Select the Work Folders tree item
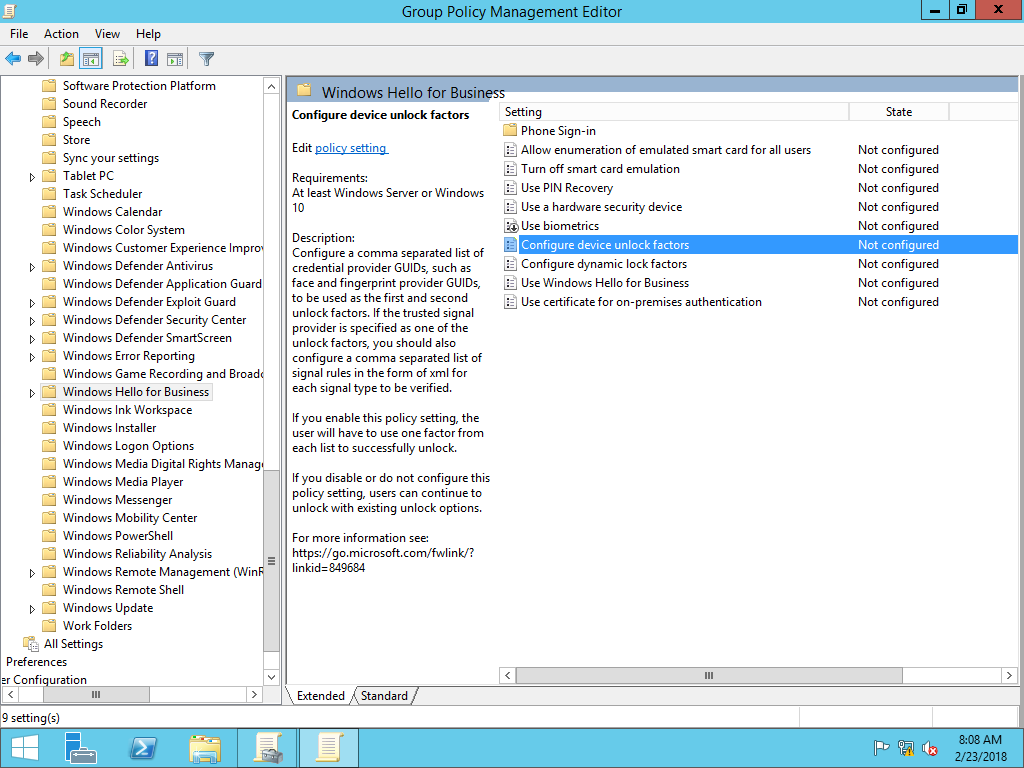Image resolution: width=1024 pixels, height=768 pixels. (97, 626)
